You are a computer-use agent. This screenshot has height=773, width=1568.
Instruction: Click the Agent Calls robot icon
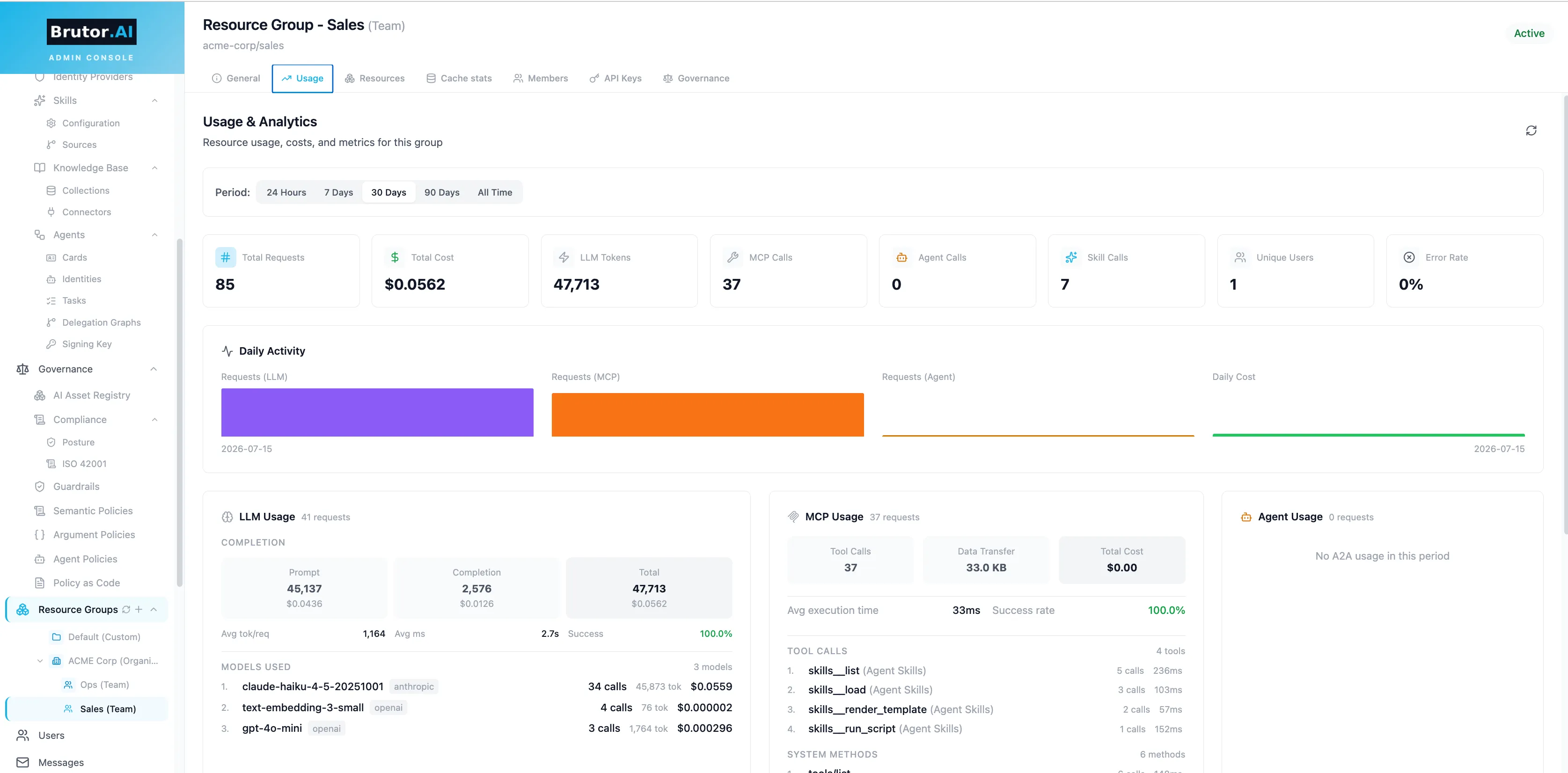(x=901, y=257)
